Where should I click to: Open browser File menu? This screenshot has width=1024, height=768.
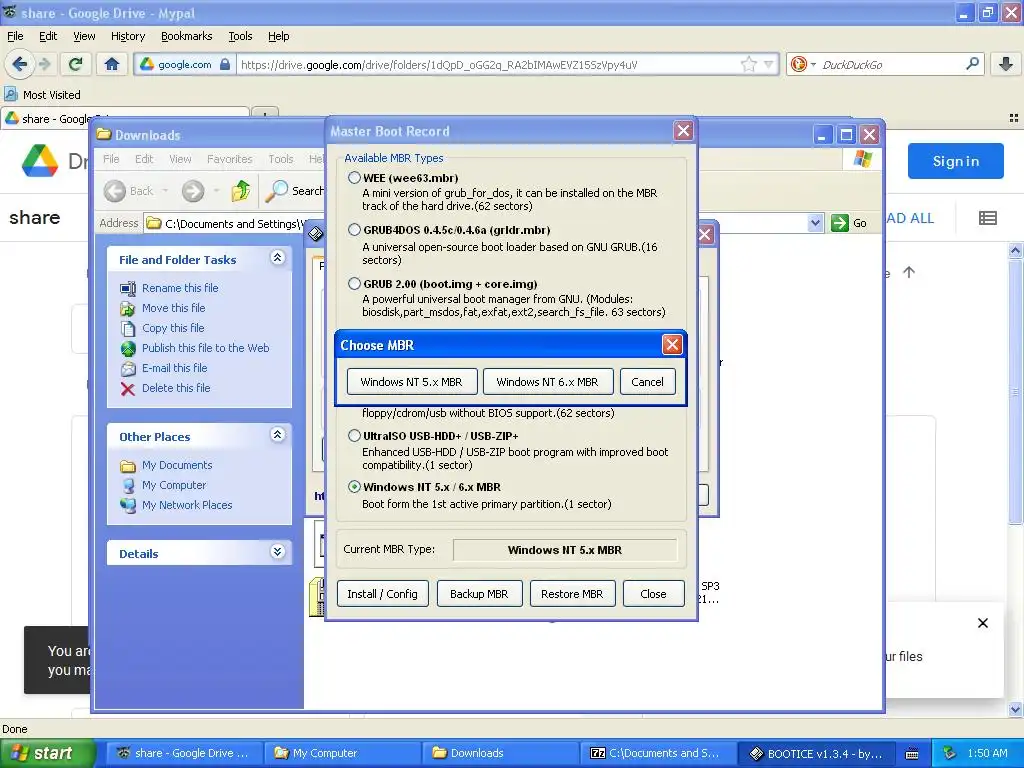(x=15, y=36)
